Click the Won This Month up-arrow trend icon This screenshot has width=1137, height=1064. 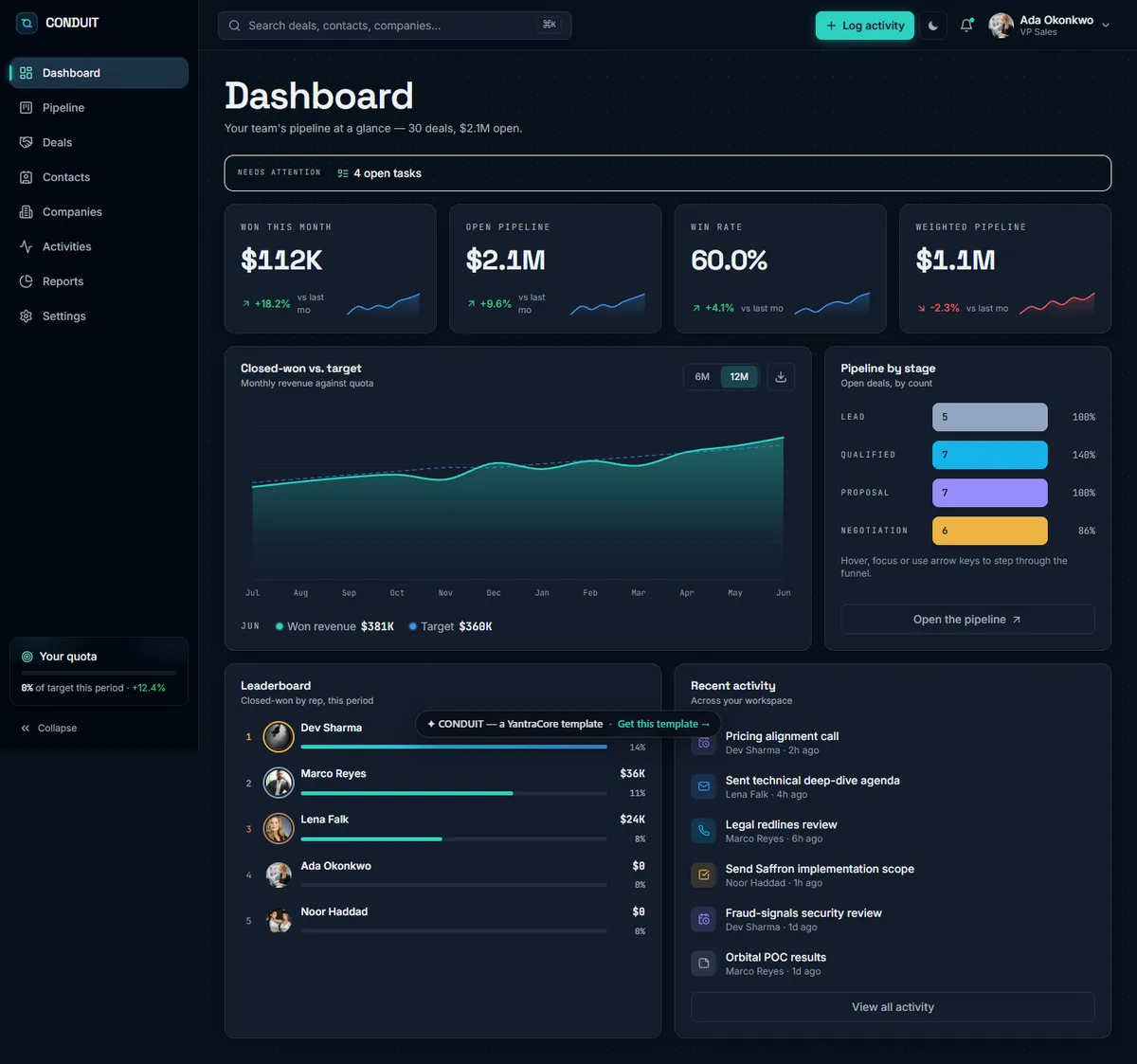click(246, 304)
